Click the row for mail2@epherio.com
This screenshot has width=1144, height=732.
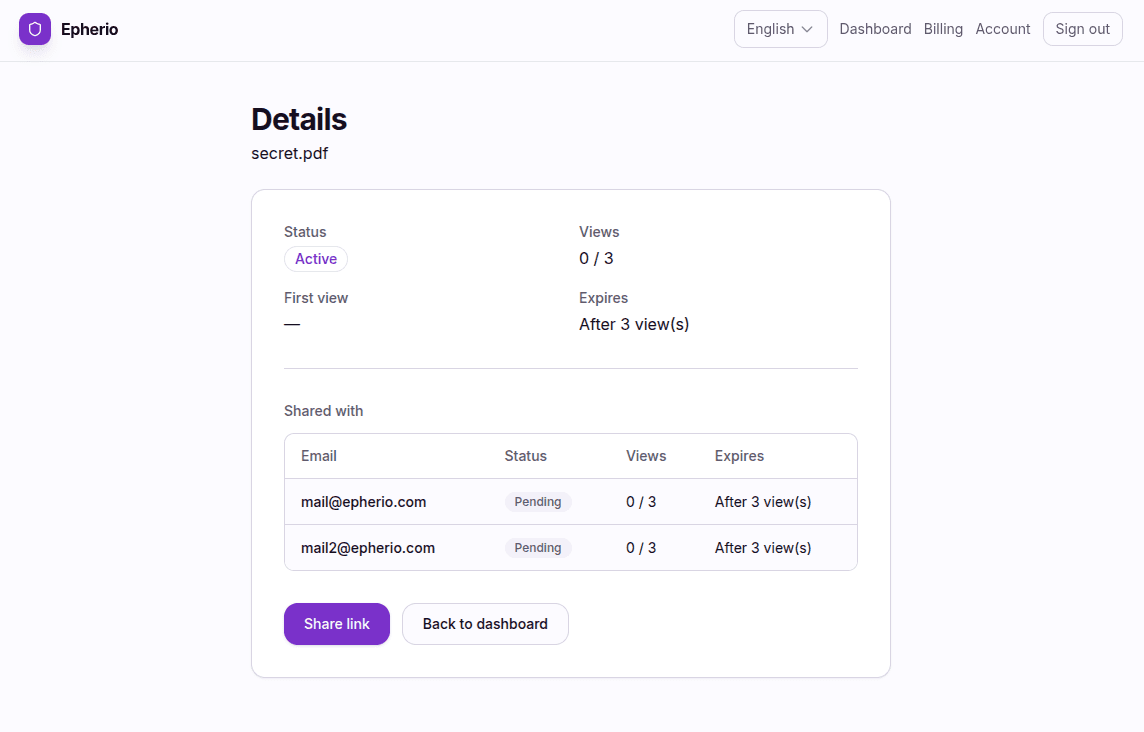coord(368,547)
